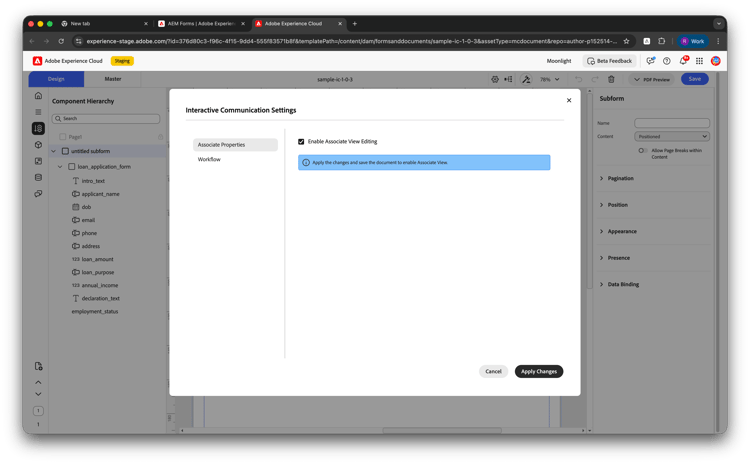Switch to the AEM Forms browser tab
Image resolution: width=750 pixels, height=464 pixels.
coord(201,23)
